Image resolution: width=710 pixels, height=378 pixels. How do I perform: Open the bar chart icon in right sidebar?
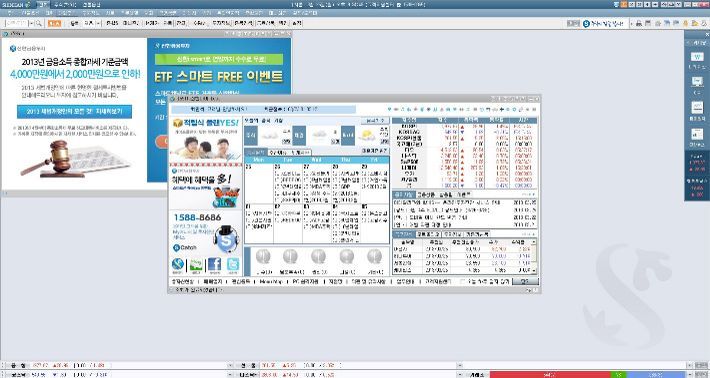(x=696, y=134)
